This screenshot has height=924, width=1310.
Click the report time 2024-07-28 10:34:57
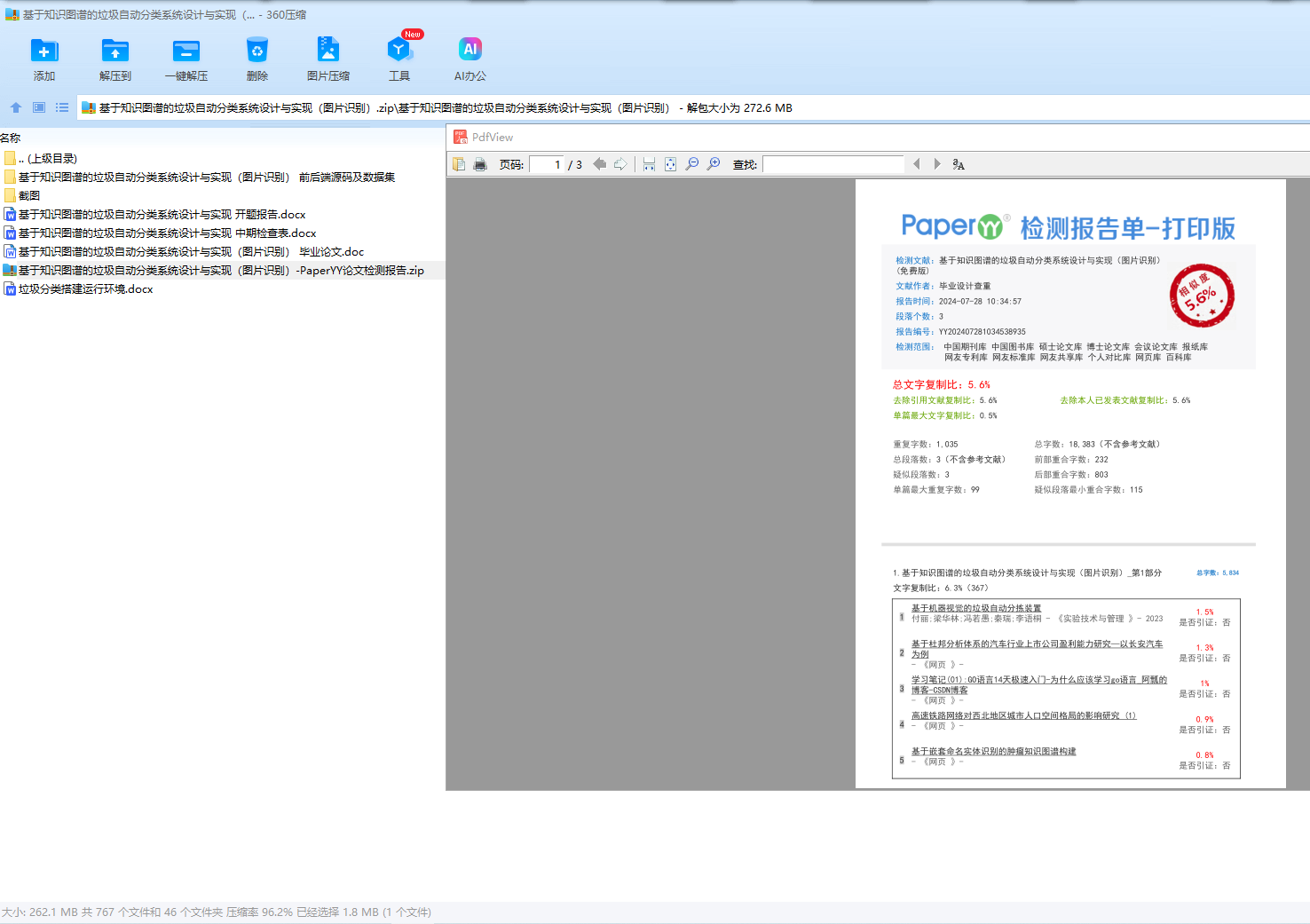[x=980, y=301]
